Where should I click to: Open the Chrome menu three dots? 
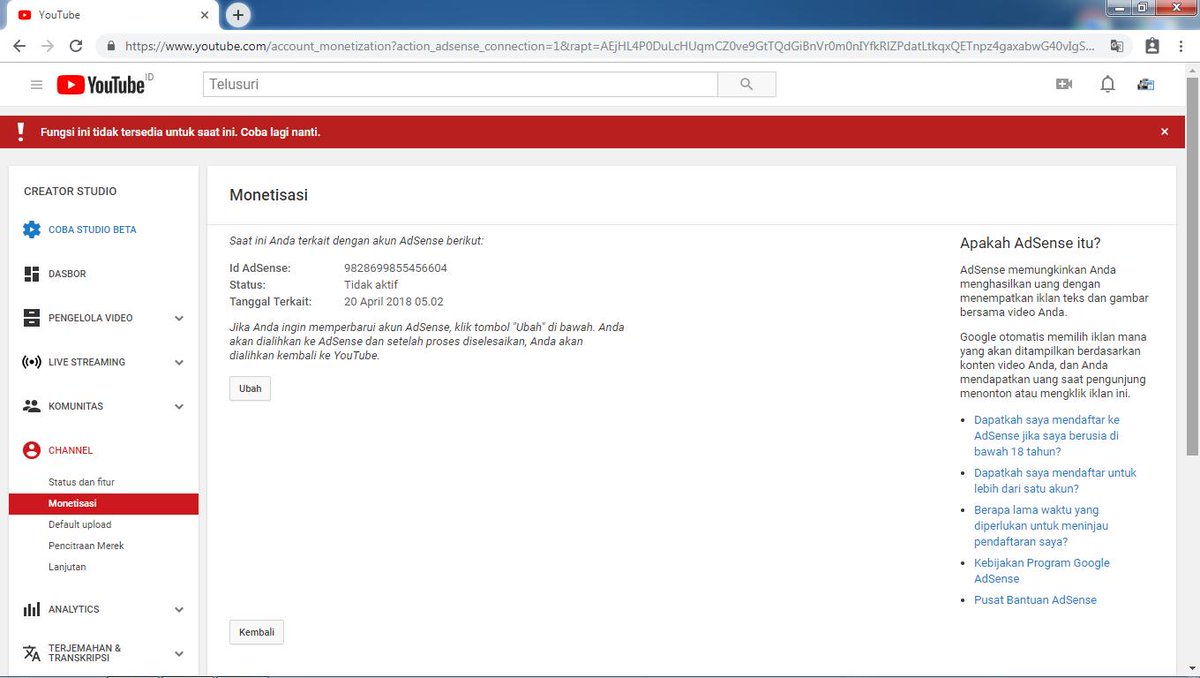pos(1183,46)
